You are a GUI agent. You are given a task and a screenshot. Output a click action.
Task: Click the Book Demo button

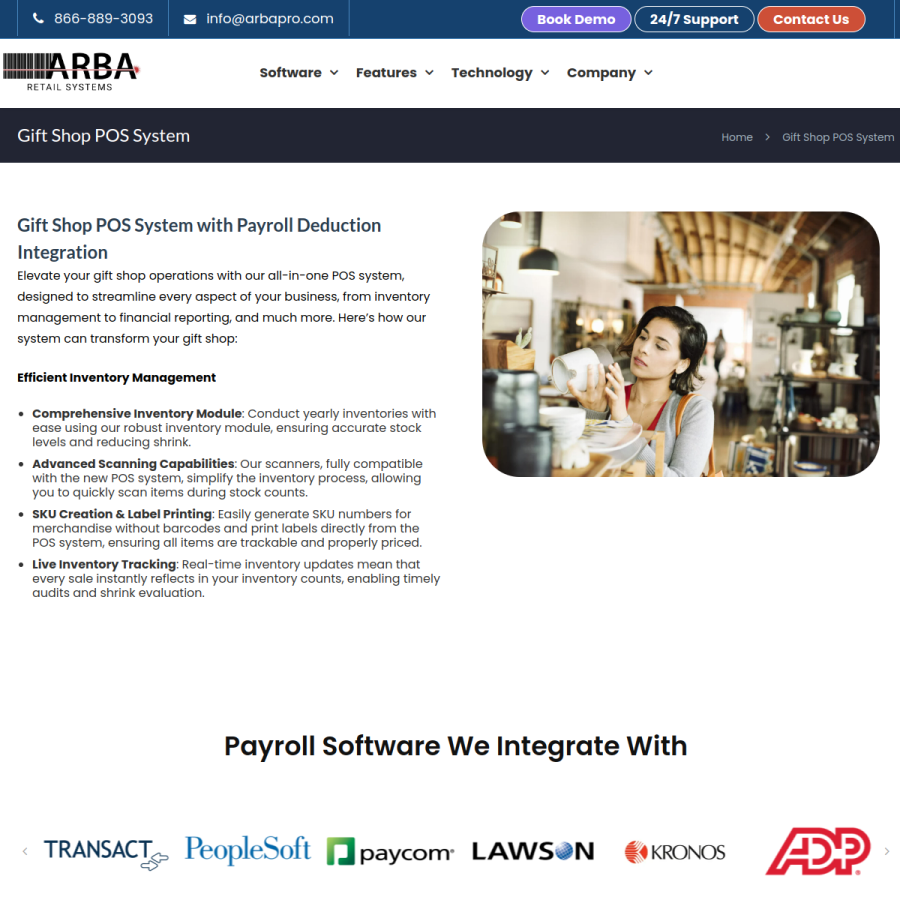[x=576, y=20]
